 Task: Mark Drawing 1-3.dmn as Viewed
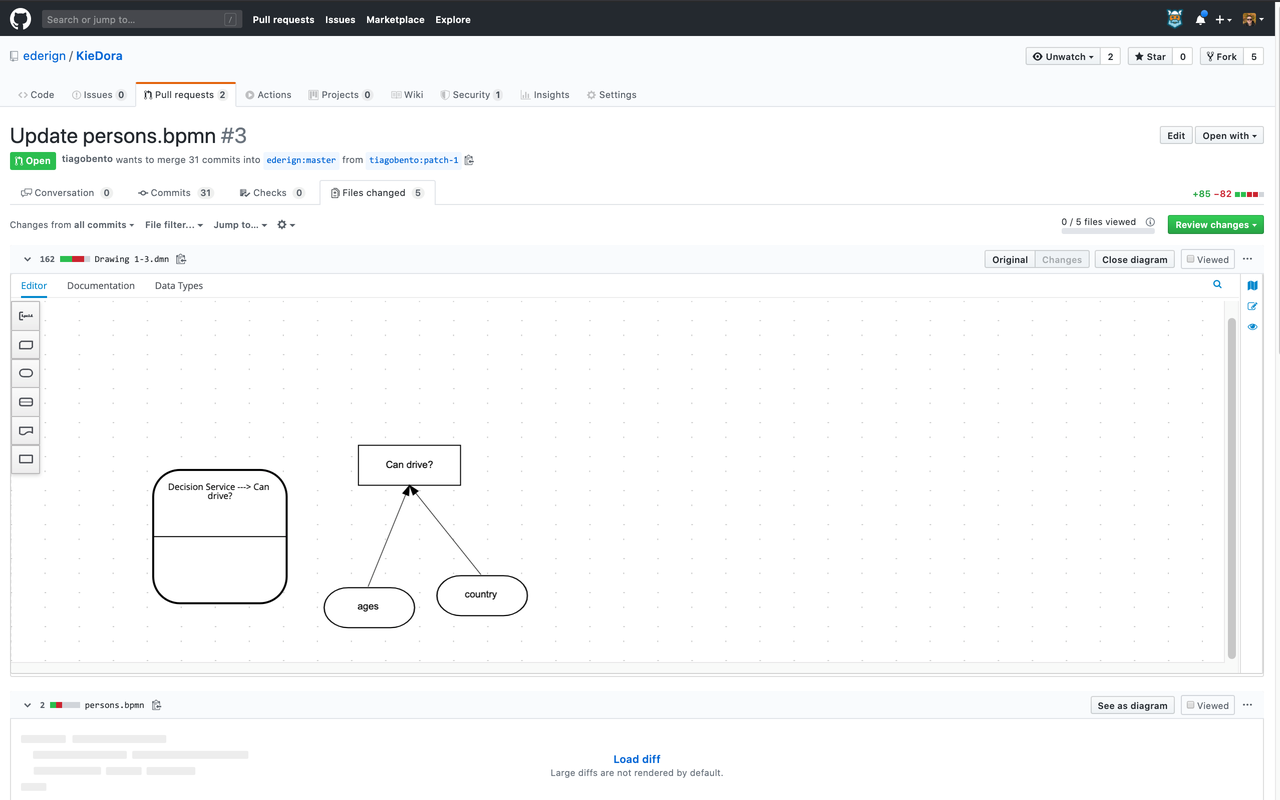pos(1207,259)
